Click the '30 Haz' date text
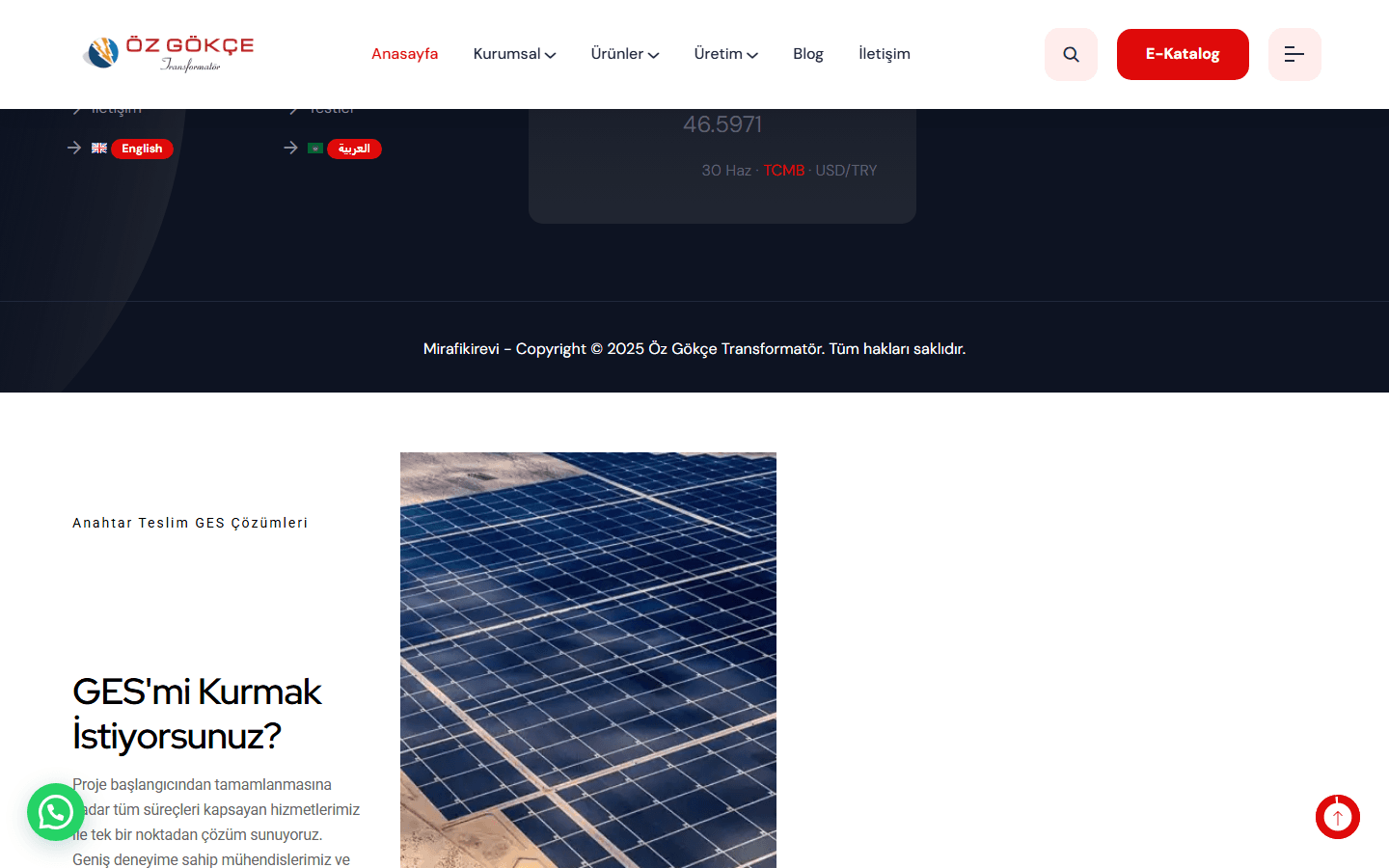Screen dimensions: 1389x868 coord(726,171)
